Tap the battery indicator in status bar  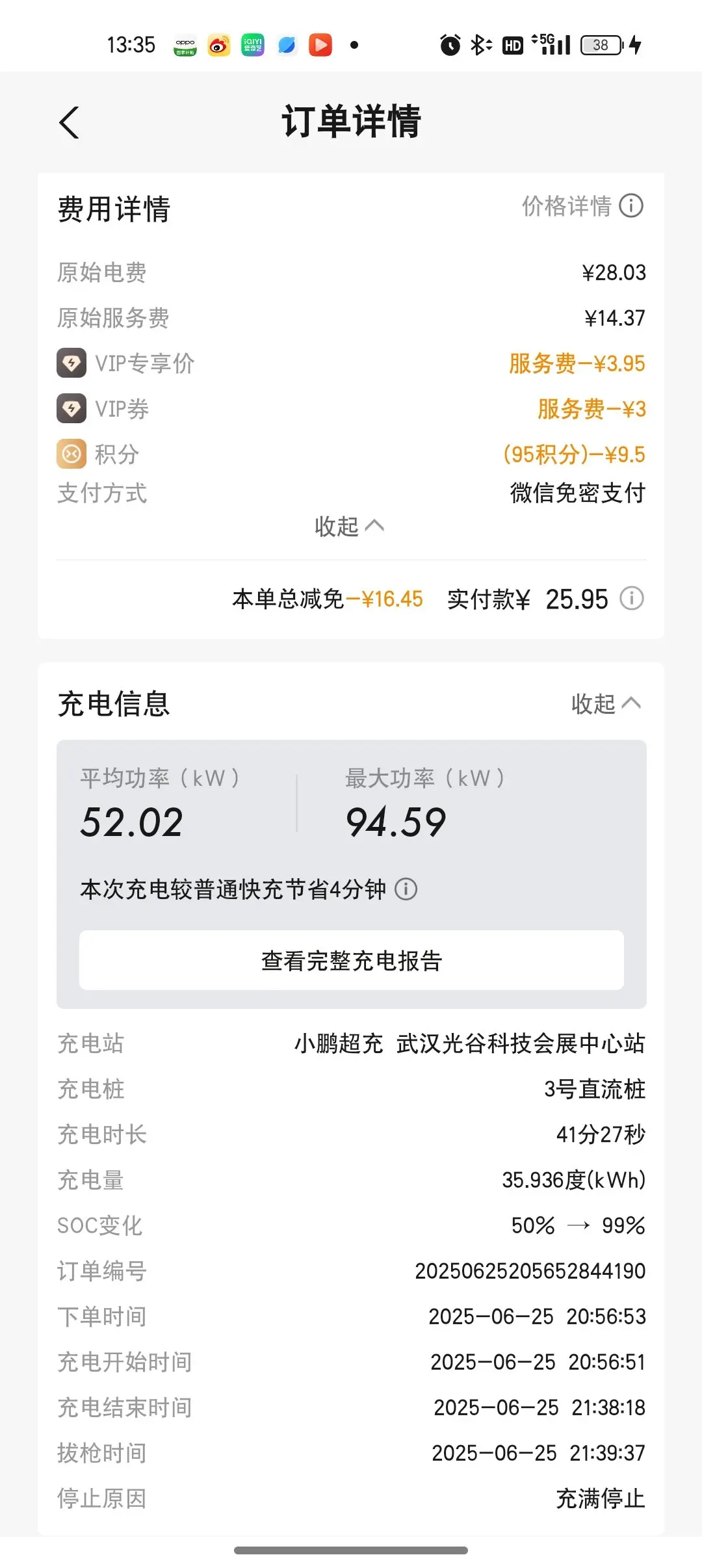tap(601, 45)
